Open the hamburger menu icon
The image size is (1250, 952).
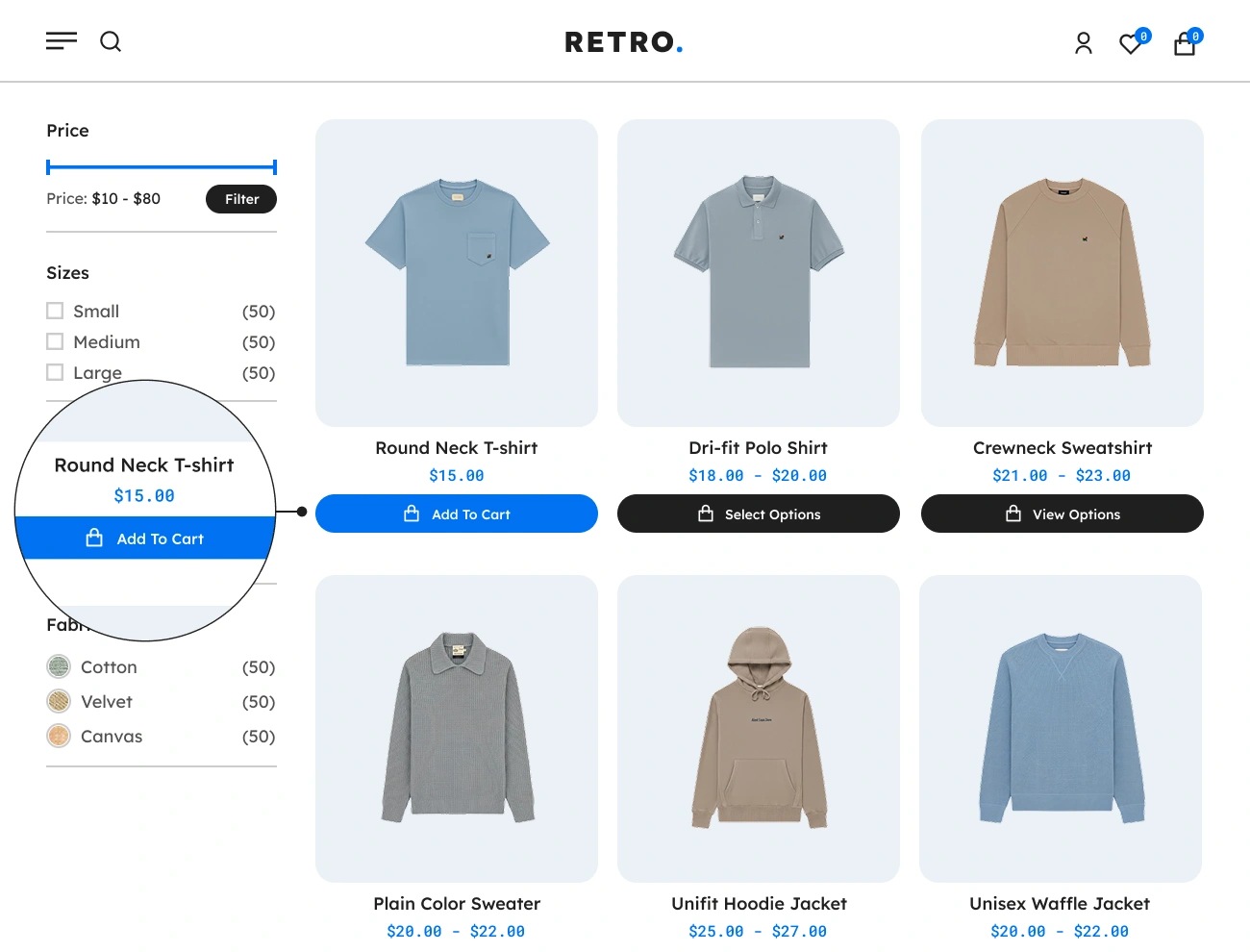click(62, 41)
